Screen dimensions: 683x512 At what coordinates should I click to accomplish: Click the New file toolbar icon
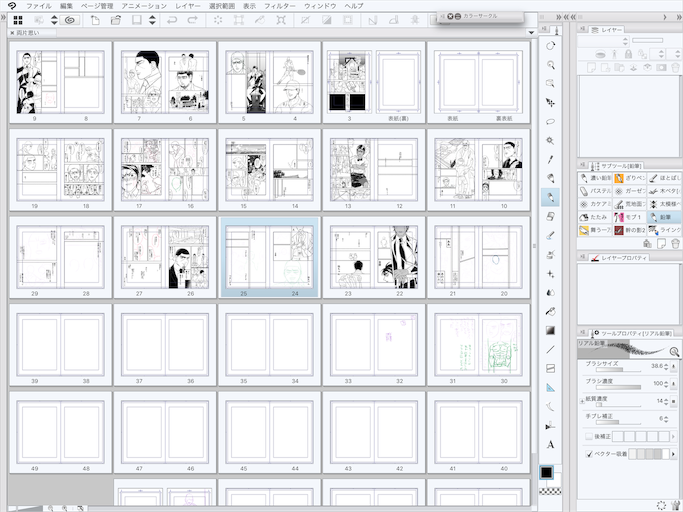(x=95, y=20)
